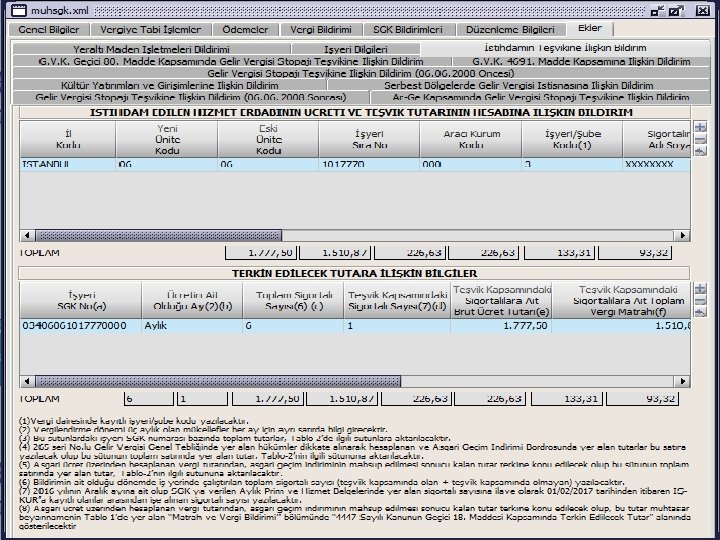This screenshot has width=720, height=540.
Task: Click upper TOPLAM field showing 1.510,87
Action: pyautogui.click(x=336, y=253)
